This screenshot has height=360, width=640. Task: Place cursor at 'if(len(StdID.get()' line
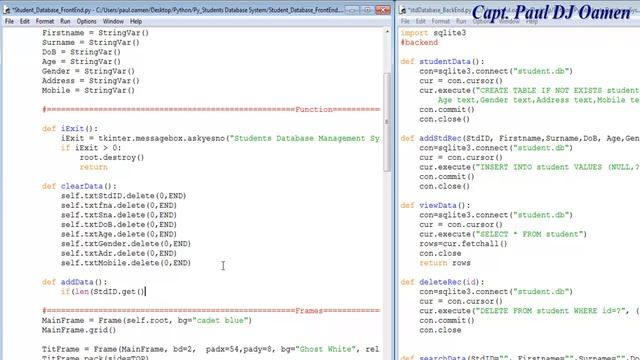(103, 291)
